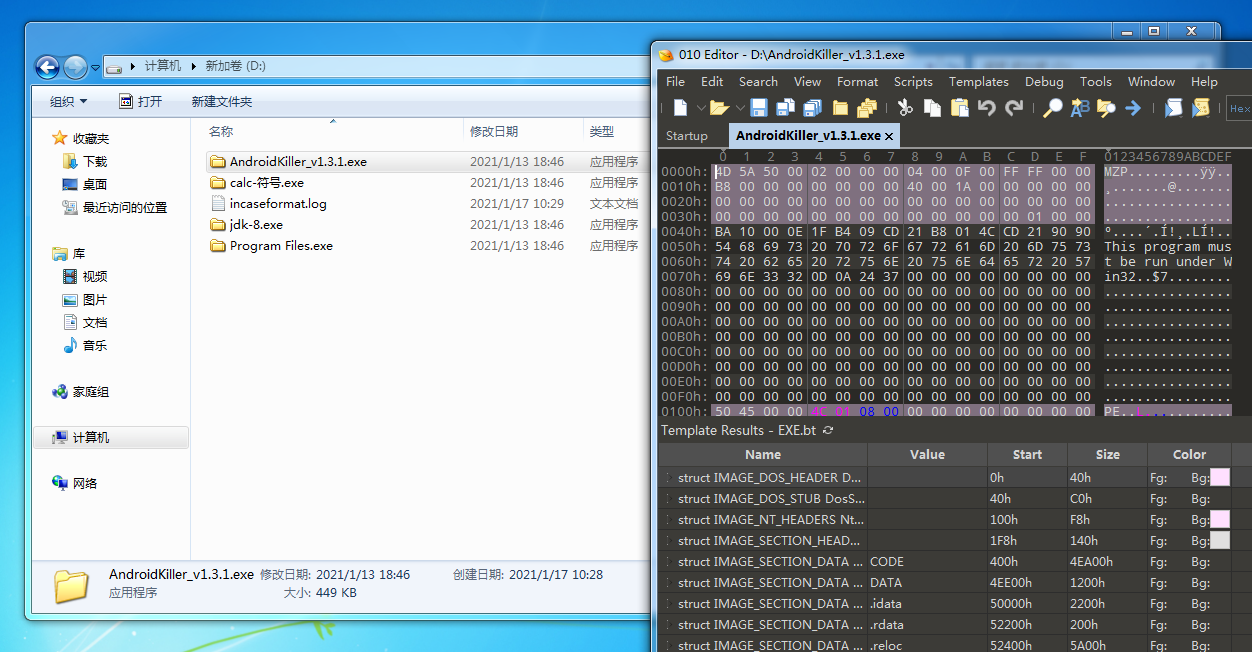Click the Paste clipboard icon
Viewport: 1252px width, 652px height.
coord(960,108)
